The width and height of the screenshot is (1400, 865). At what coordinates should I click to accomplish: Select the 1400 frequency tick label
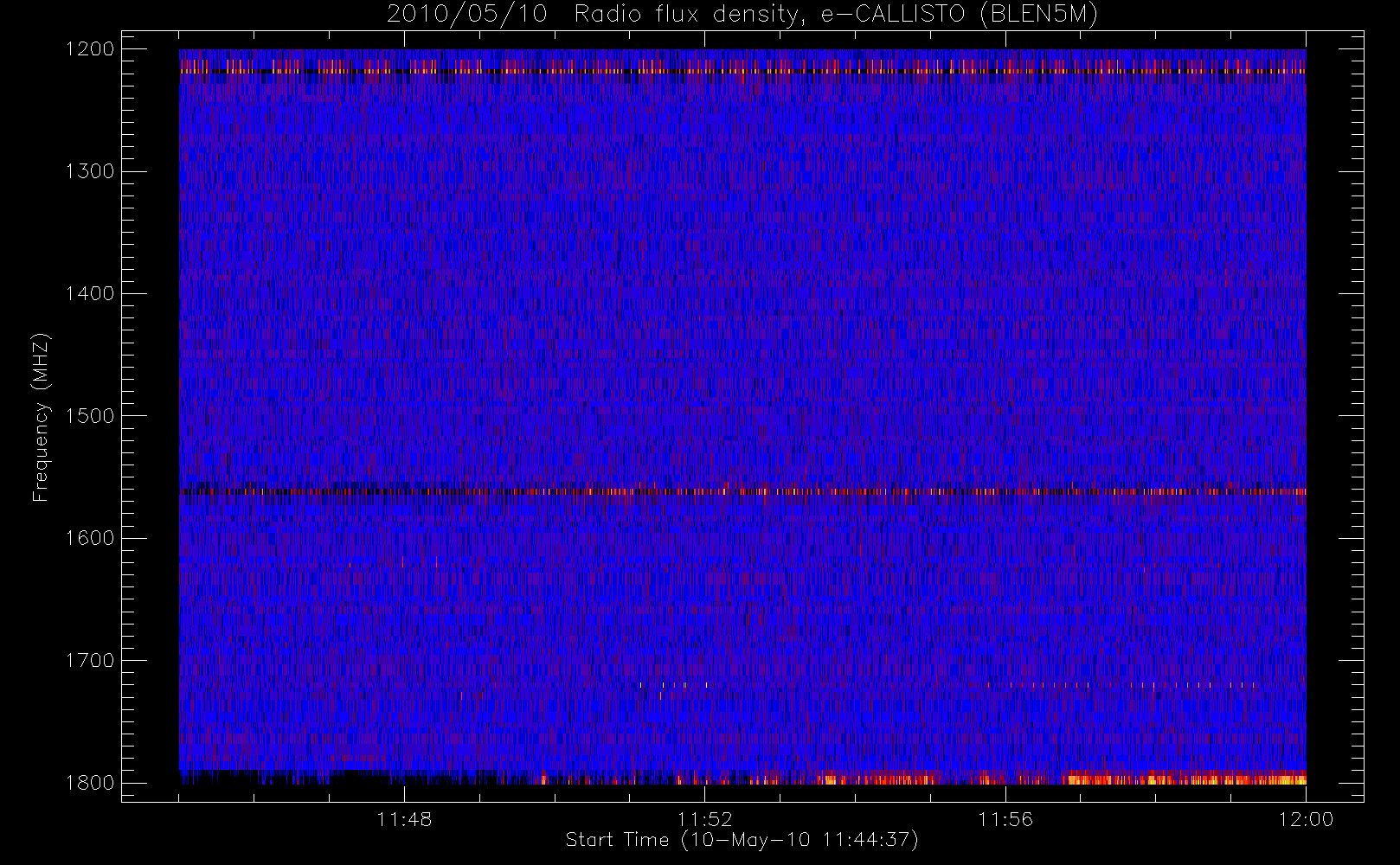tap(90, 293)
